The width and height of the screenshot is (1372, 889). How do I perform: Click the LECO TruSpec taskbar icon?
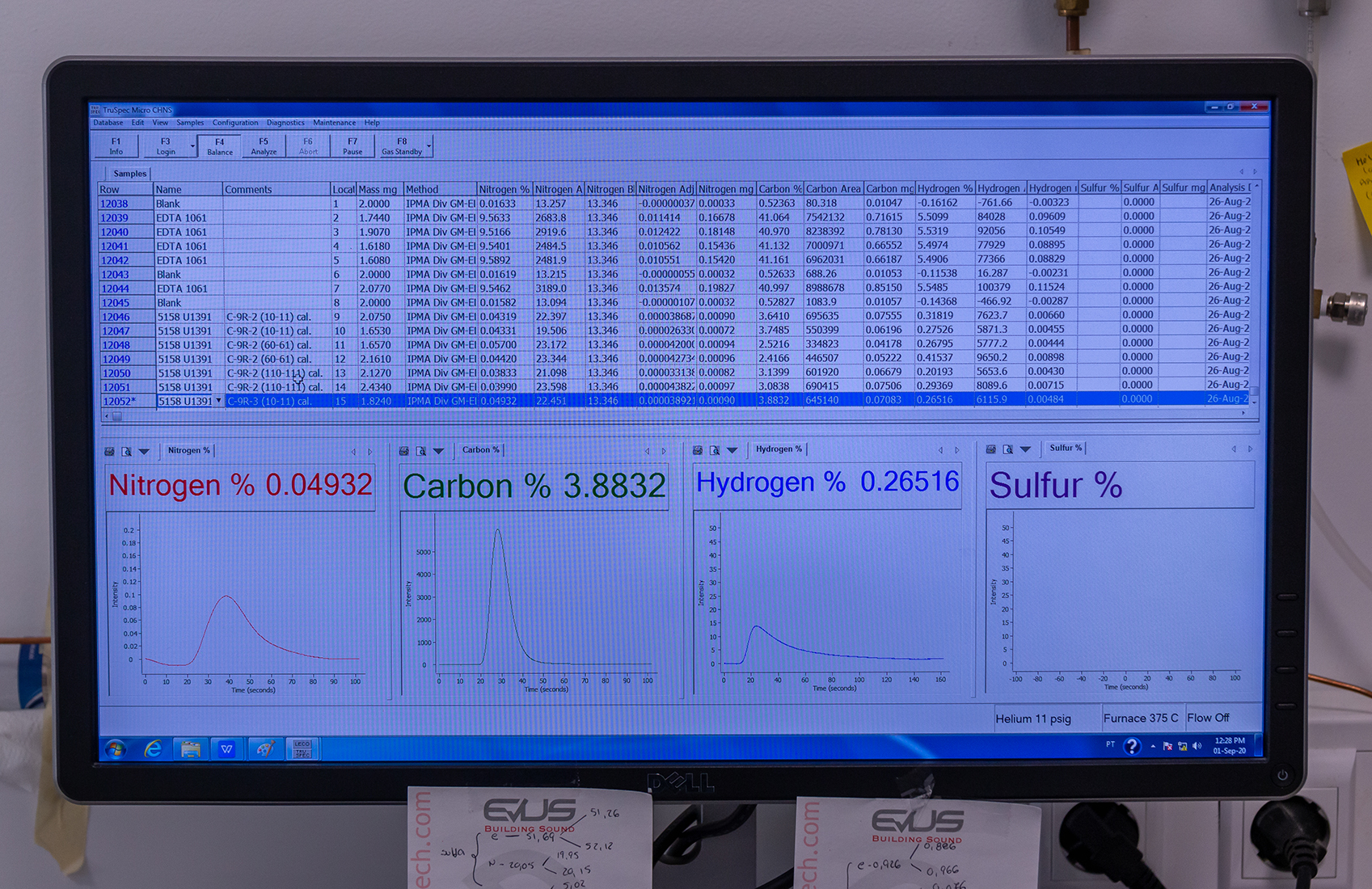302,749
